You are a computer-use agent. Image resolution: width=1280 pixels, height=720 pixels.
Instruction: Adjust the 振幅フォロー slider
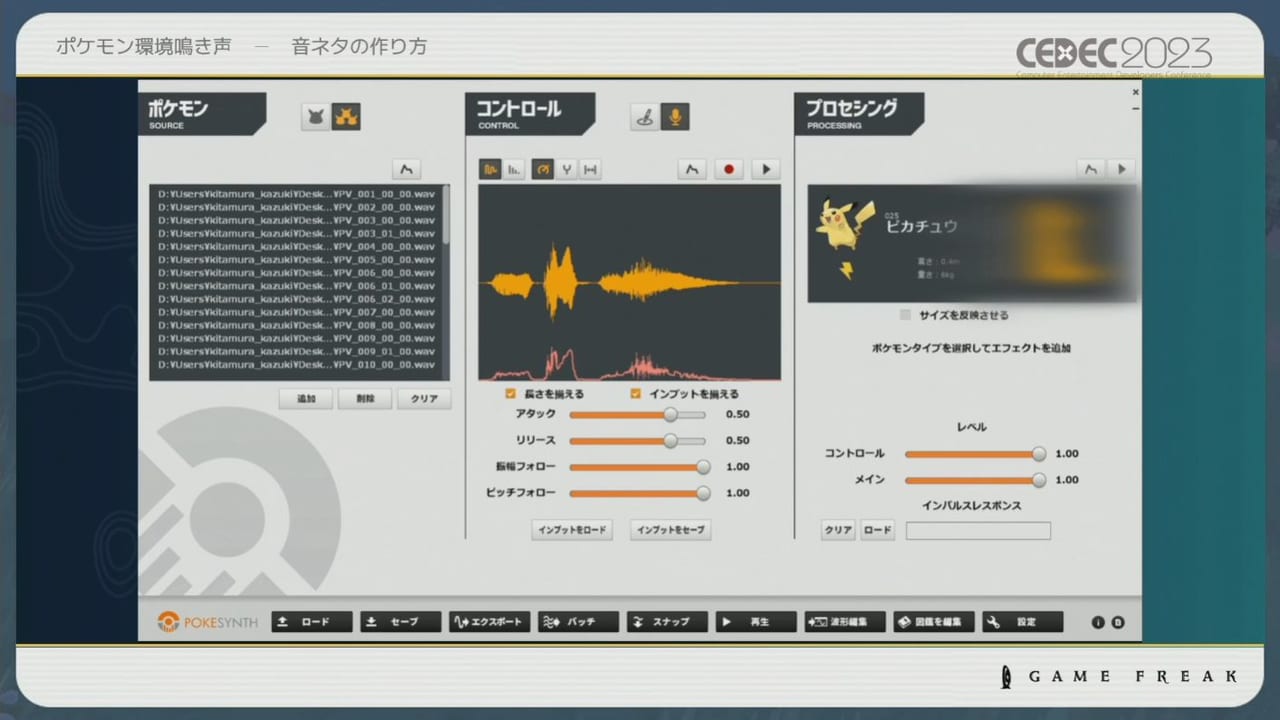point(640,467)
